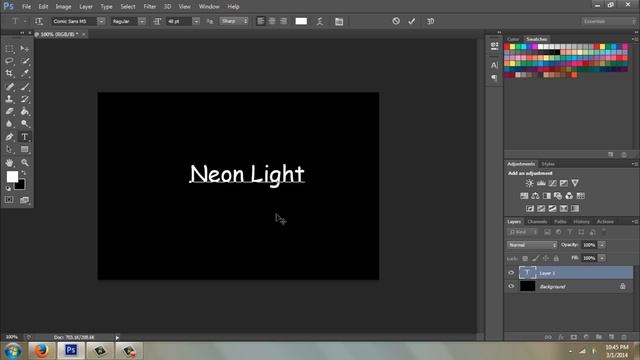Select the Healing Brush tool
The image size is (640, 360).
click(9, 87)
